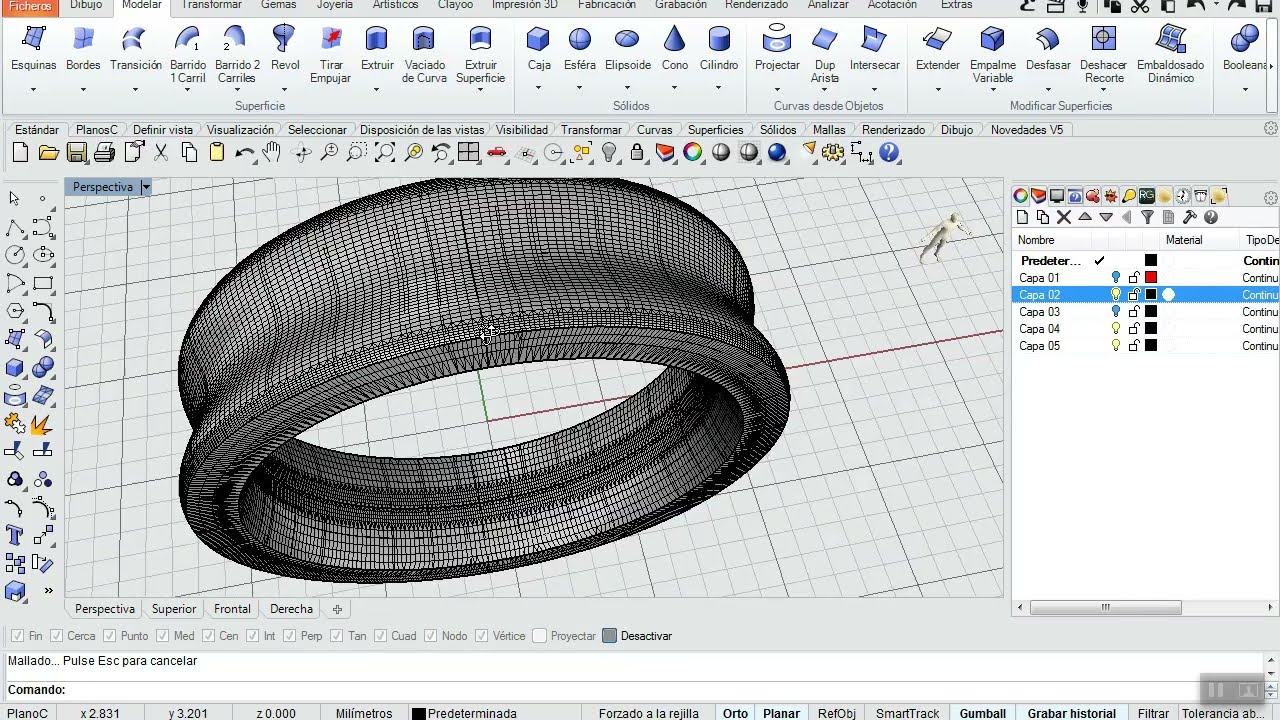This screenshot has width=1280, height=720.
Task: Click the padlock lock objects icon
Action: pos(637,153)
